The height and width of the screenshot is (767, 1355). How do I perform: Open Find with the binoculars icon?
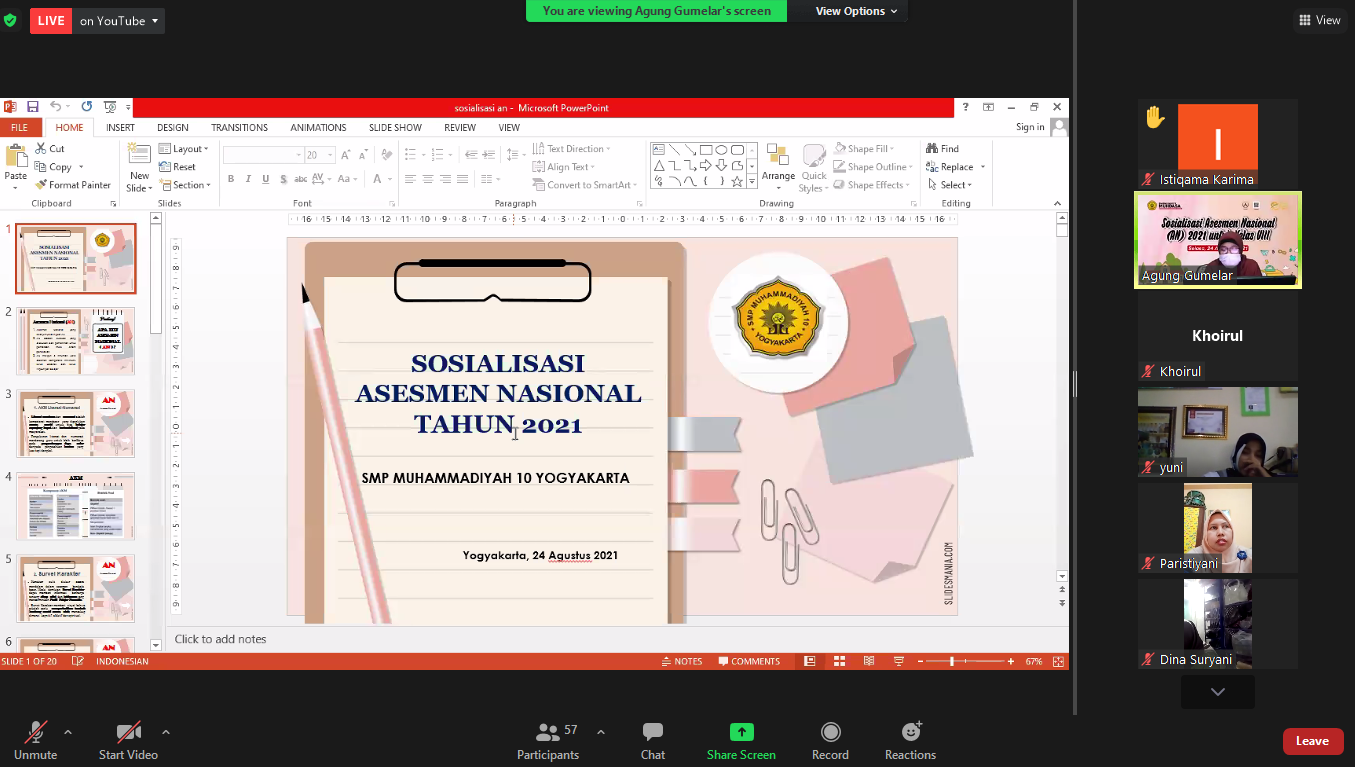932,149
